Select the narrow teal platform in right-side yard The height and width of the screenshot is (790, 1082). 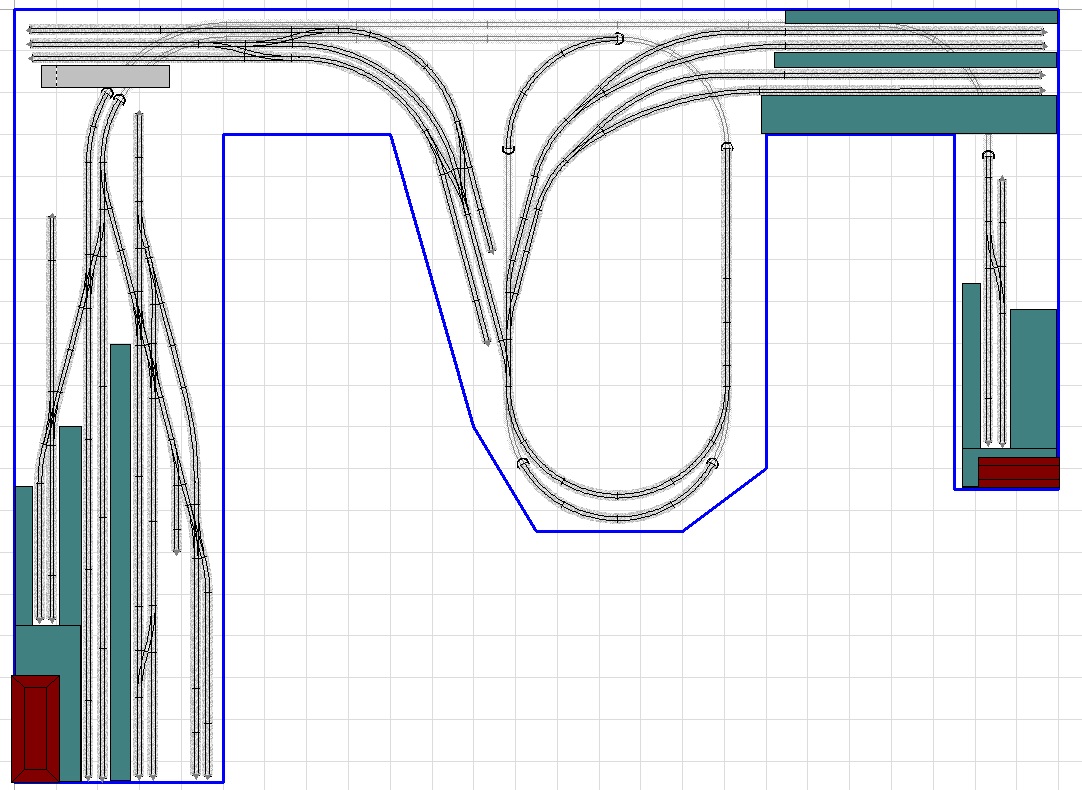click(971, 365)
